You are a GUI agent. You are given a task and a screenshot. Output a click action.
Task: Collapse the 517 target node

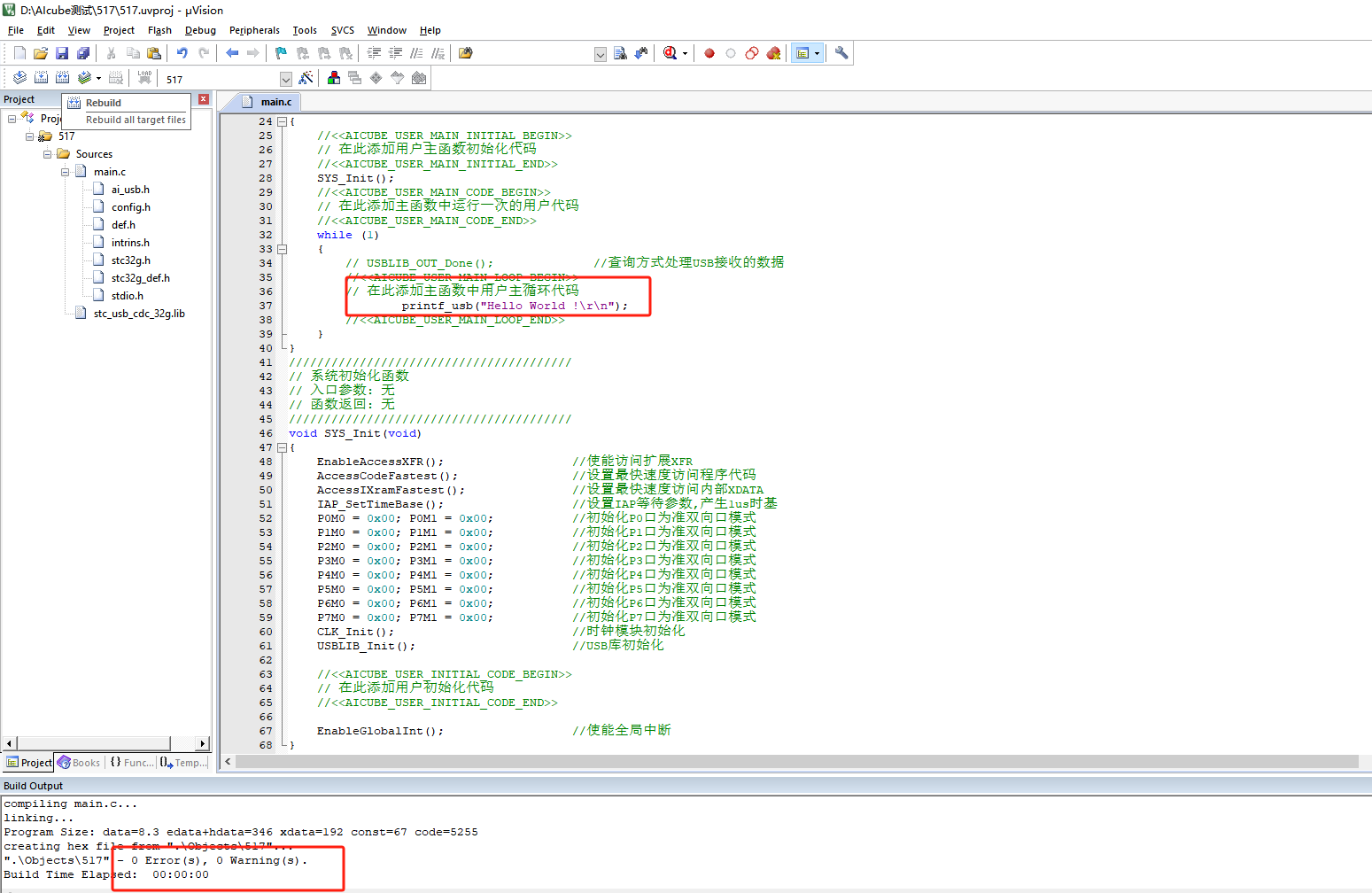coord(29,136)
